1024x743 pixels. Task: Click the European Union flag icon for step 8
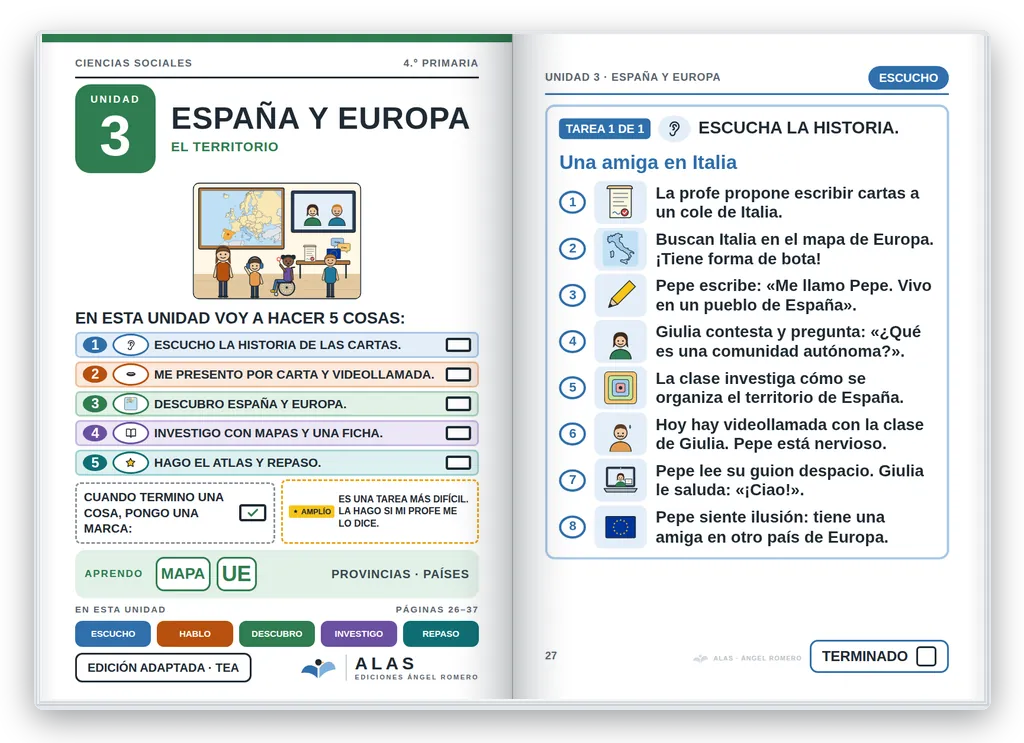coord(620,527)
